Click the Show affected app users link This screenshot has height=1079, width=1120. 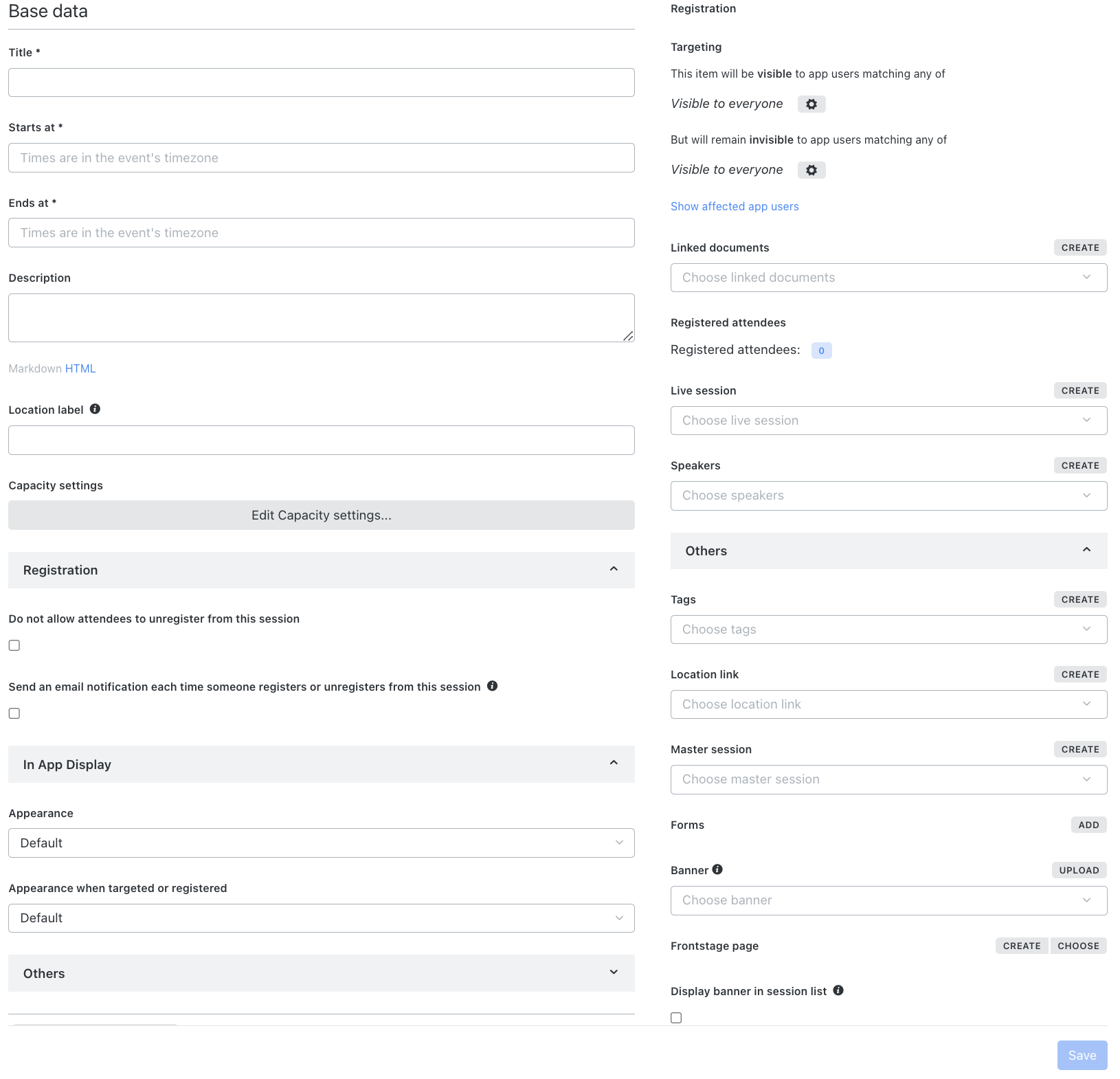click(x=734, y=206)
